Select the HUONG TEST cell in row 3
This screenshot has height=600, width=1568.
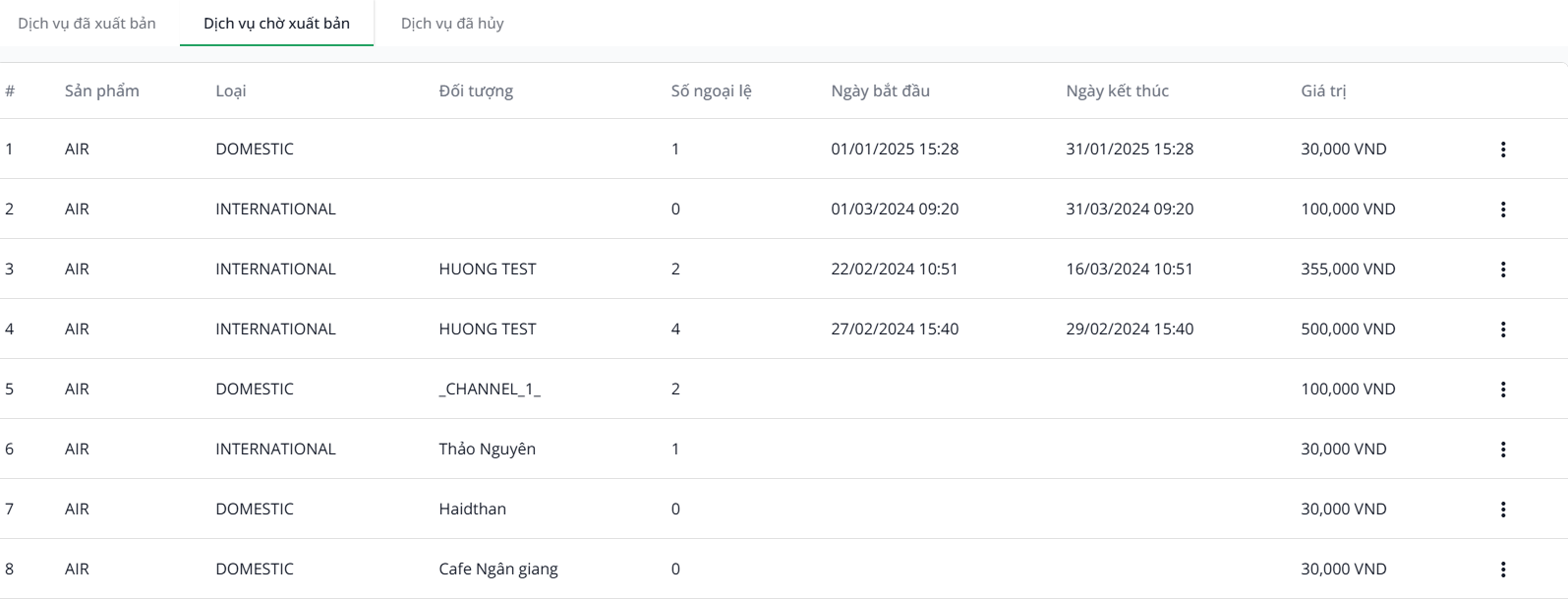(488, 270)
